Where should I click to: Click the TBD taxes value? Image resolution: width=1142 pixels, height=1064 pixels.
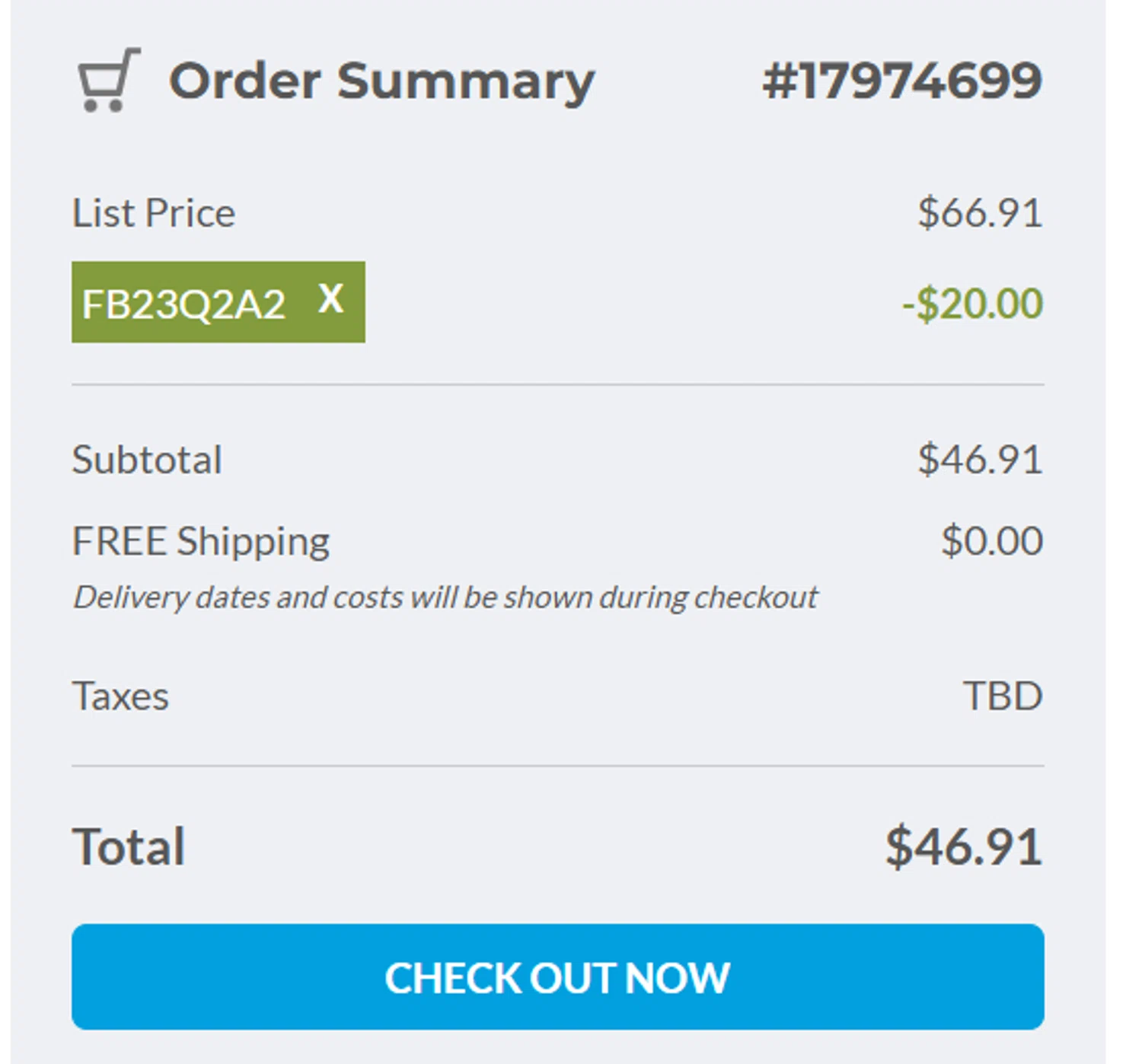[1003, 696]
